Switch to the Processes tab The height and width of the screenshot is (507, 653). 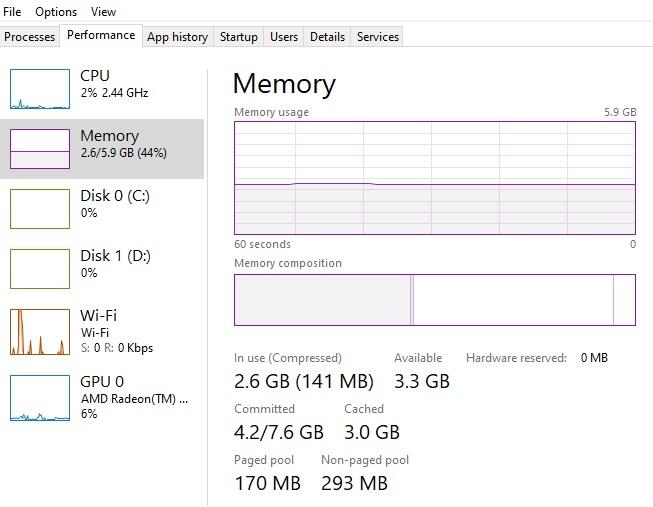coord(30,37)
